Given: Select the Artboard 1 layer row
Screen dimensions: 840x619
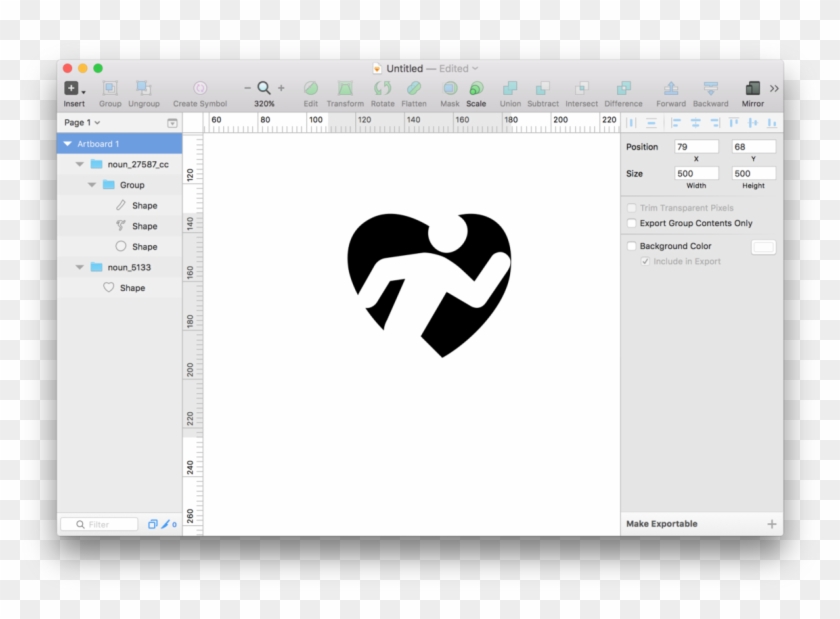Looking at the screenshot, I should pyautogui.click(x=119, y=144).
